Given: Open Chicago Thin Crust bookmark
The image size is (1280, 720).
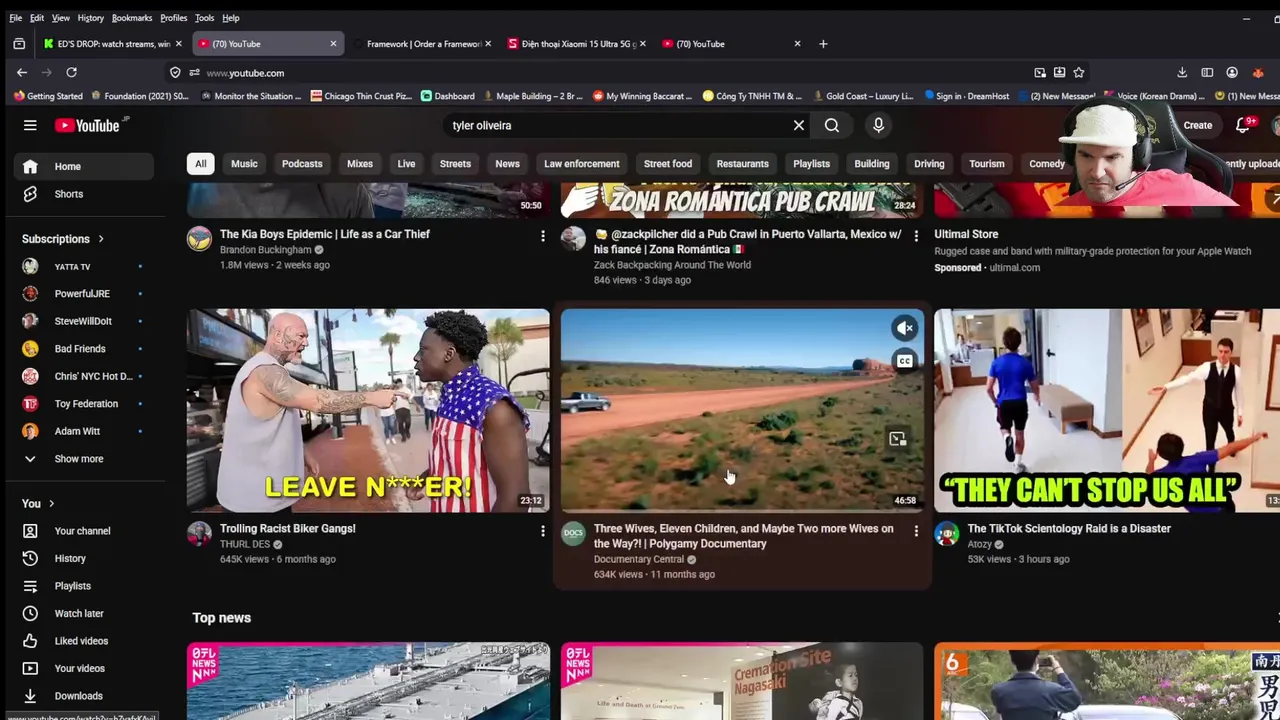Looking at the screenshot, I should click(361, 96).
